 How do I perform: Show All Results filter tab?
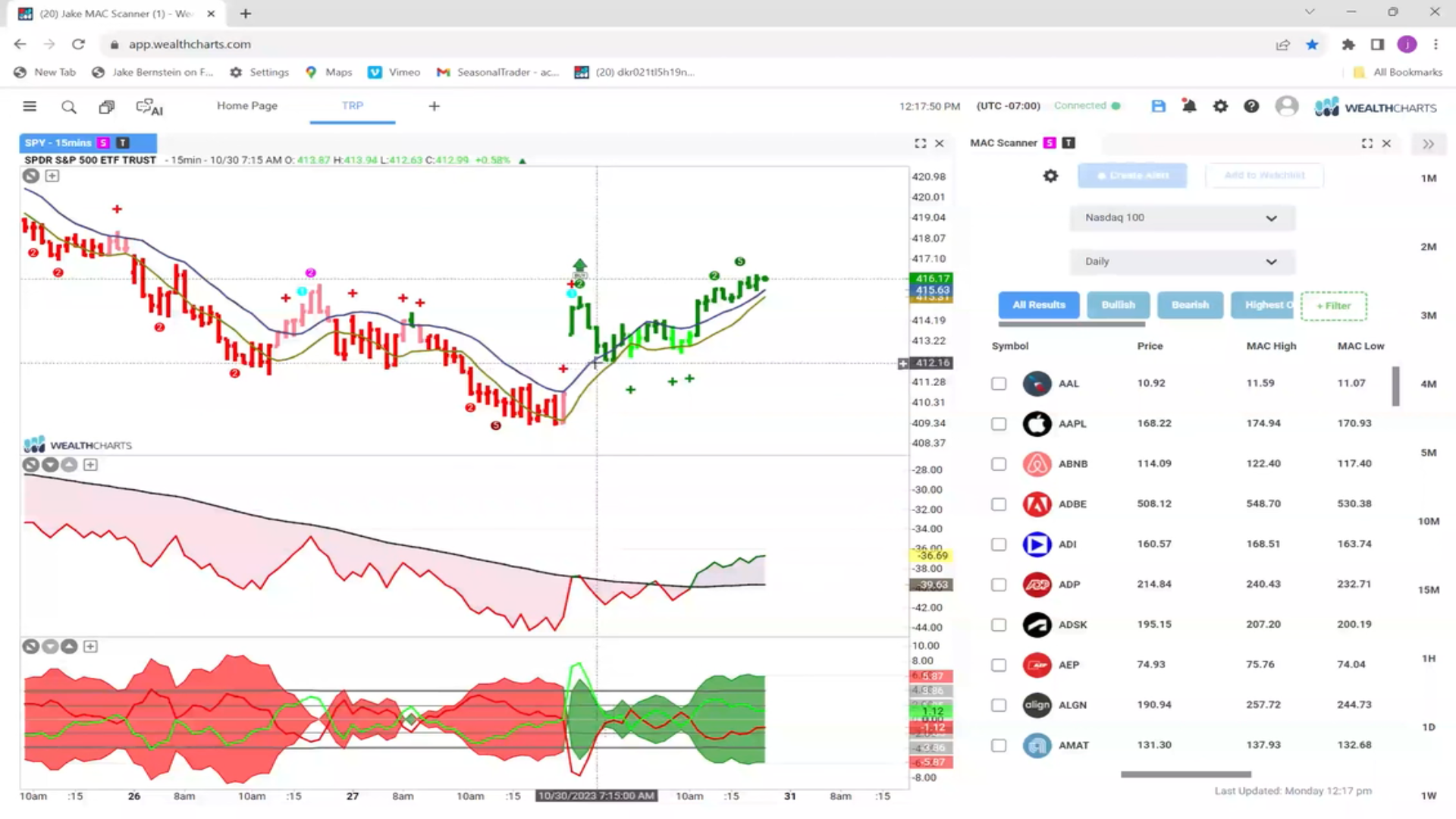pyautogui.click(x=1038, y=305)
